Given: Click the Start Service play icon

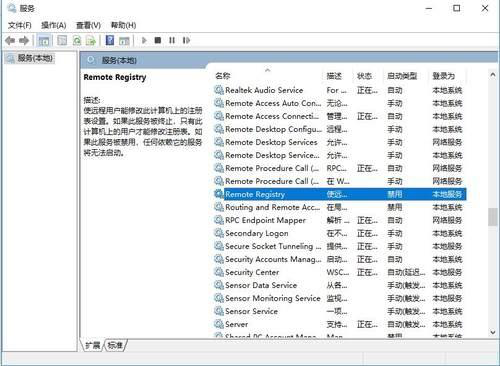Looking at the screenshot, I should click(144, 40).
